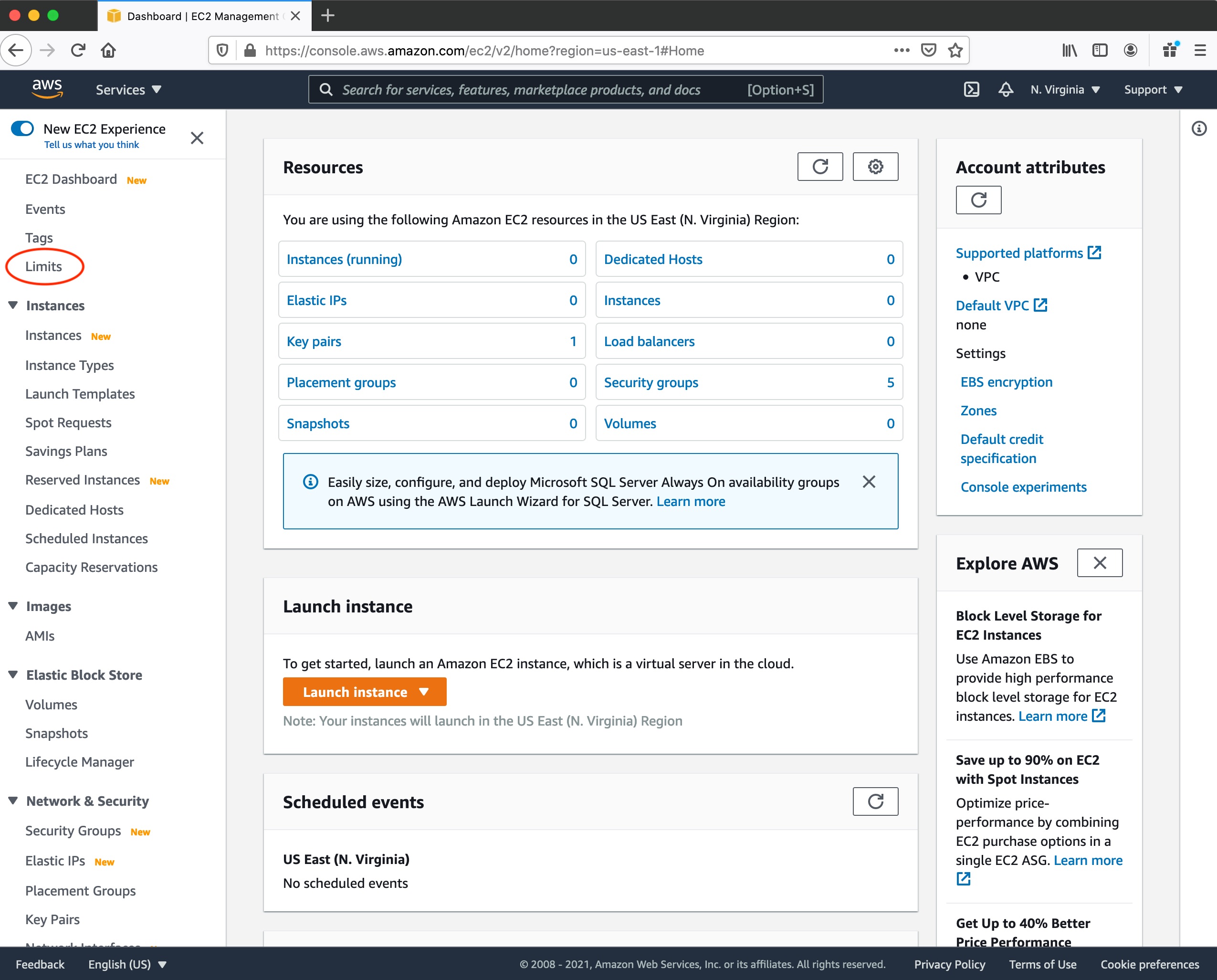Open EC2 Dashboard in sidebar
This screenshot has height=980, width=1217.
[71, 179]
